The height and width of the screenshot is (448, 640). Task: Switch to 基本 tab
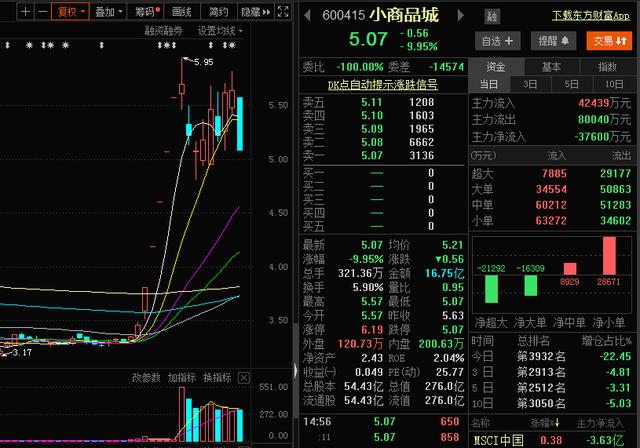(551, 67)
